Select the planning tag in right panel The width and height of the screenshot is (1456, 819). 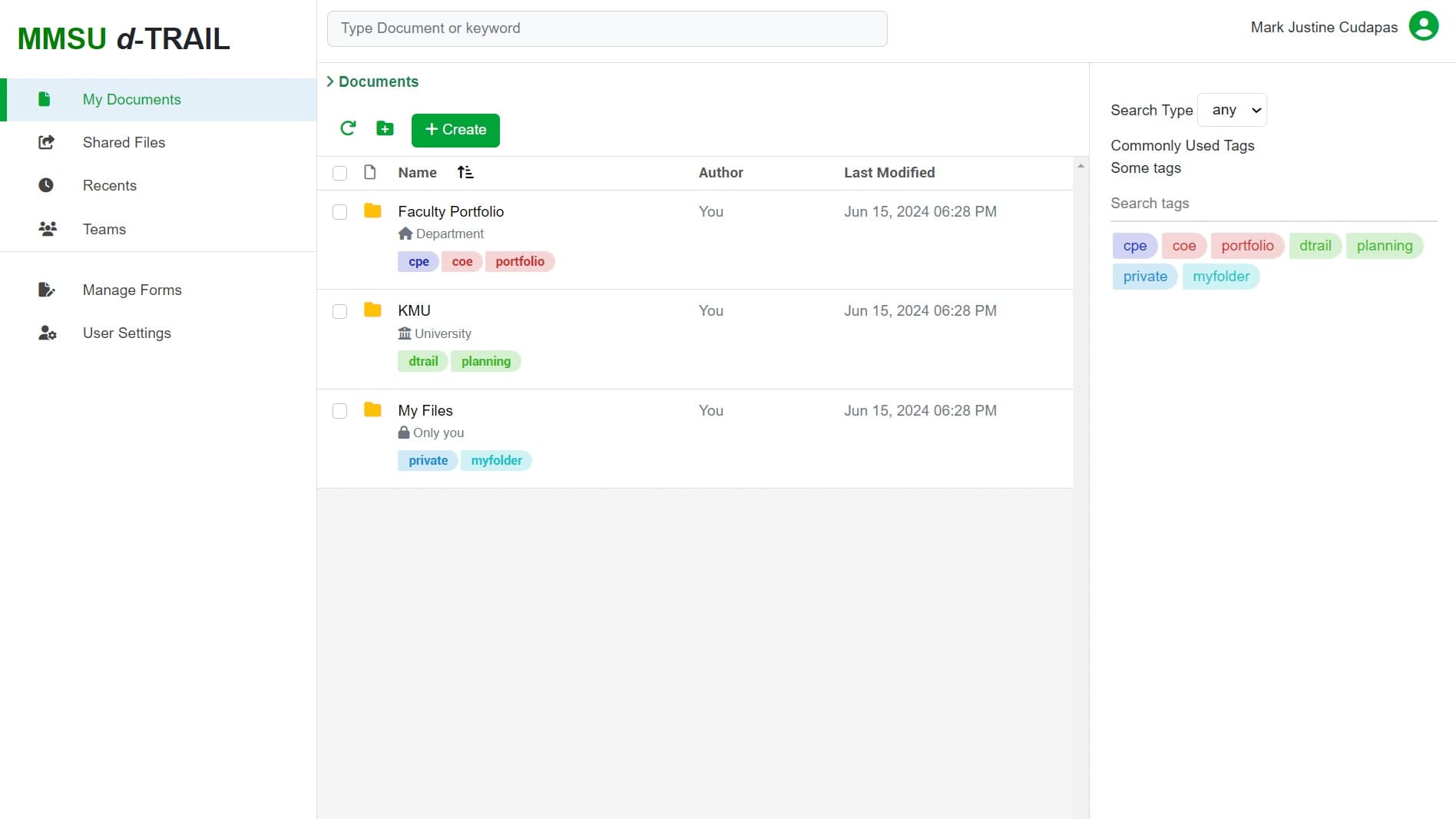tap(1385, 246)
